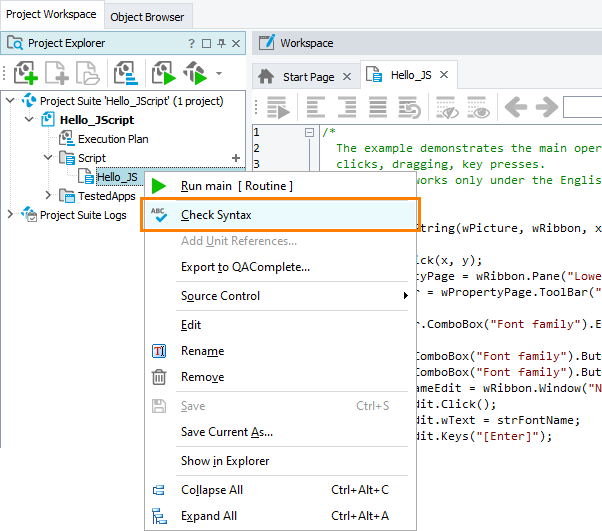This screenshot has height=531, width=602.
Task: Click the Add Project (green plus) toolbar icon
Action: tap(26, 74)
